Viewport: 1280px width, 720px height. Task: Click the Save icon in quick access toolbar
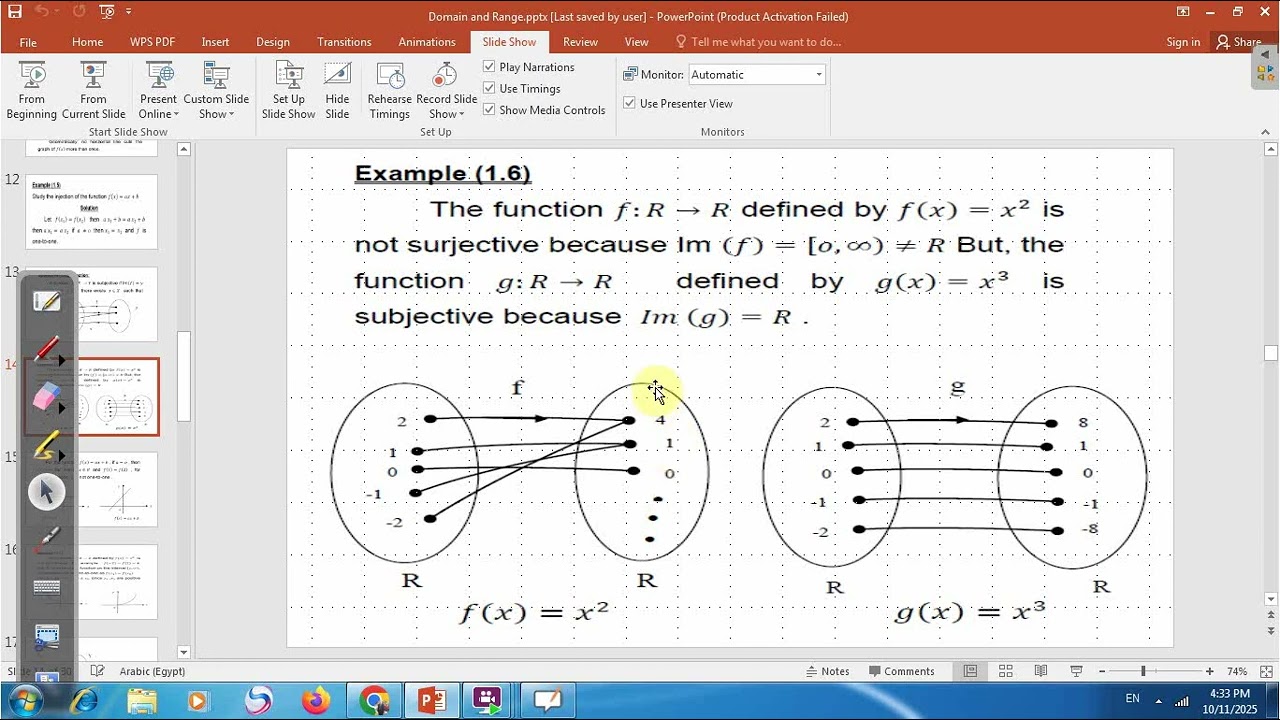point(15,12)
